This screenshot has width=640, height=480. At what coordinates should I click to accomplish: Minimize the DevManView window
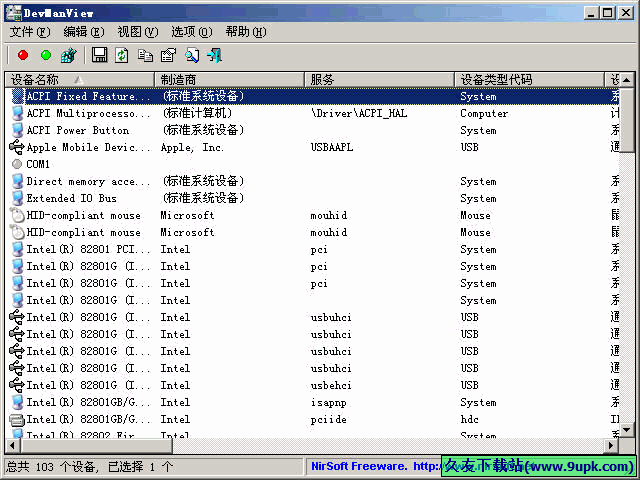[x=591, y=13]
